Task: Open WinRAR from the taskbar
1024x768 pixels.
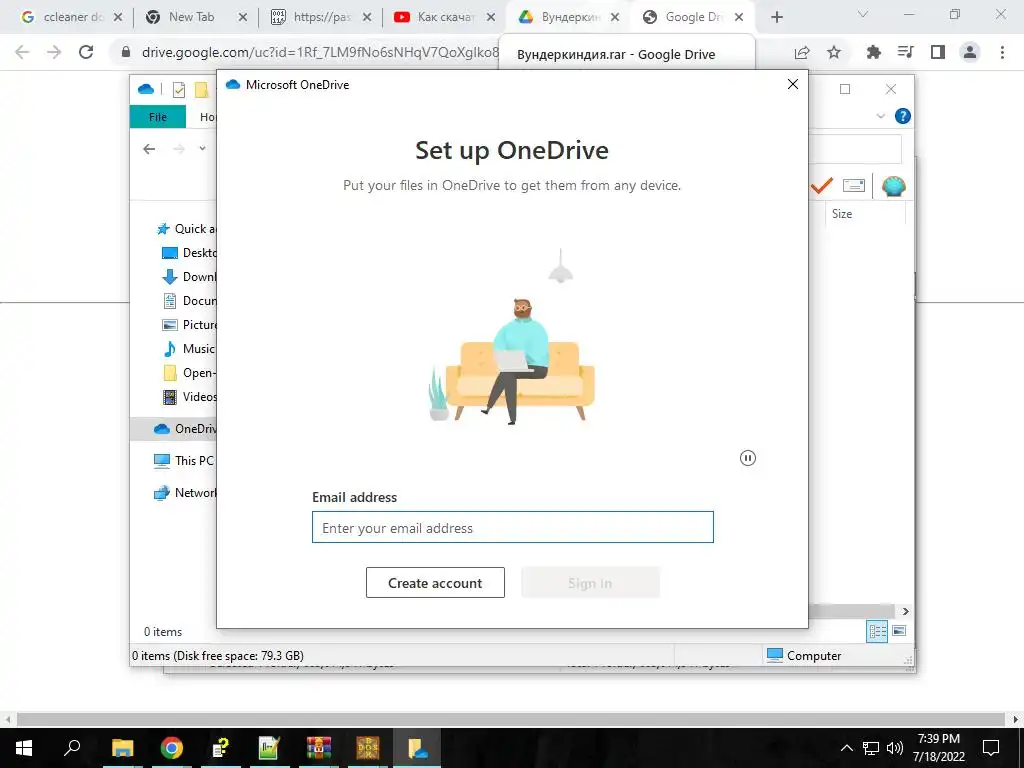Action: (x=319, y=748)
